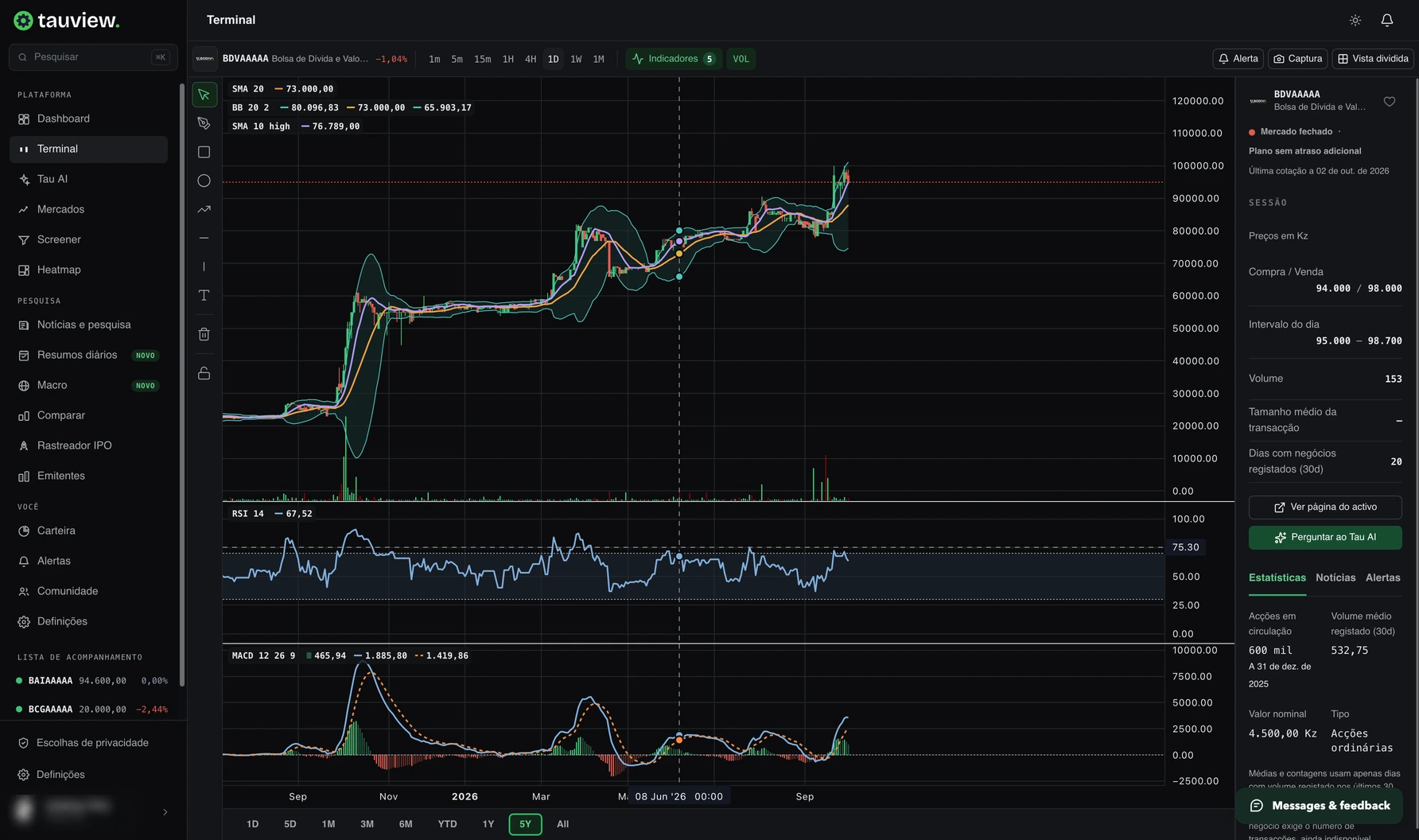Image resolution: width=1419 pixels, height=840 pixels.
Task: Click the sidebar vertical scrollbar
Action: tap(182, 384)
